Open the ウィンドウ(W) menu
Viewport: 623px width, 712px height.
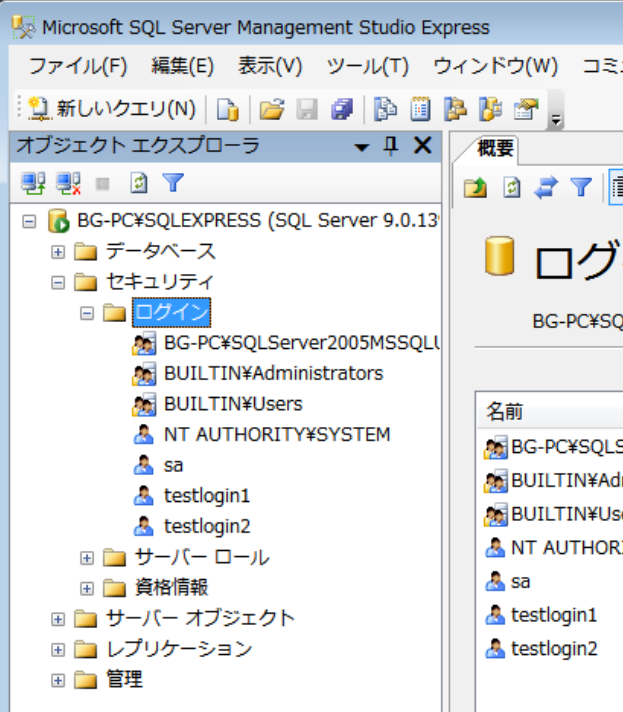[495, 66]
